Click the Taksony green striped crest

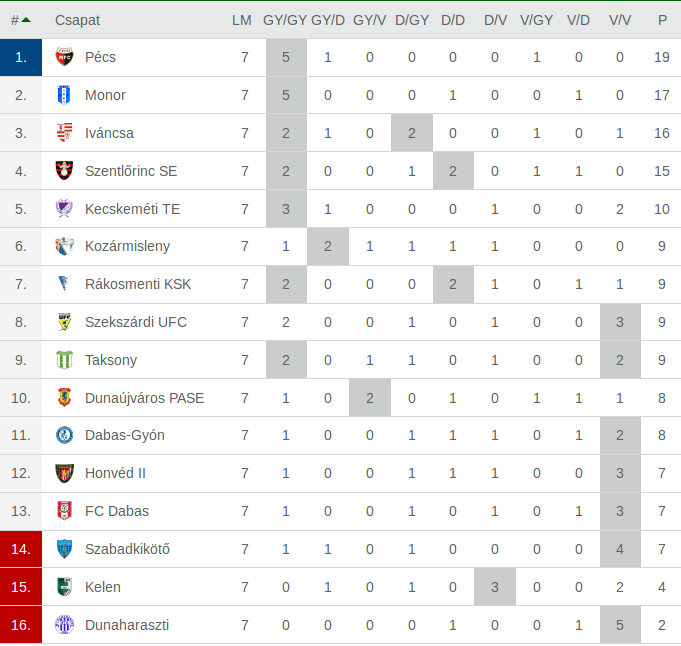coord(64,360)
